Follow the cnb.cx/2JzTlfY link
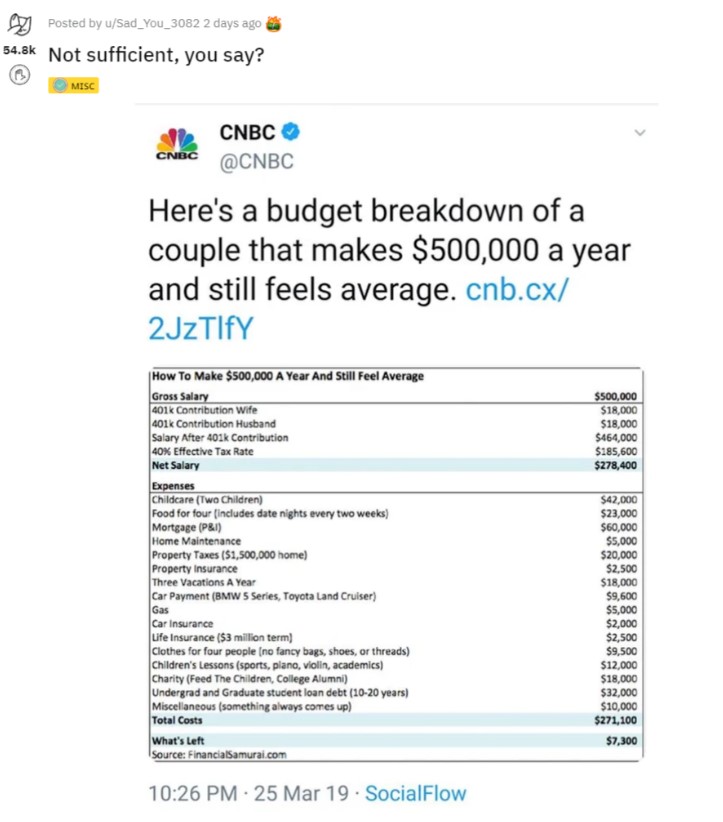Viewport: 723px width, 822px height. [359, 308]
